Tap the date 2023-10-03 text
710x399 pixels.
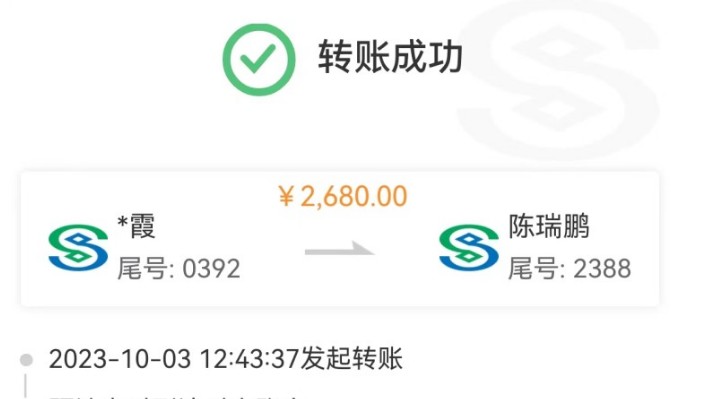[120, 359]
